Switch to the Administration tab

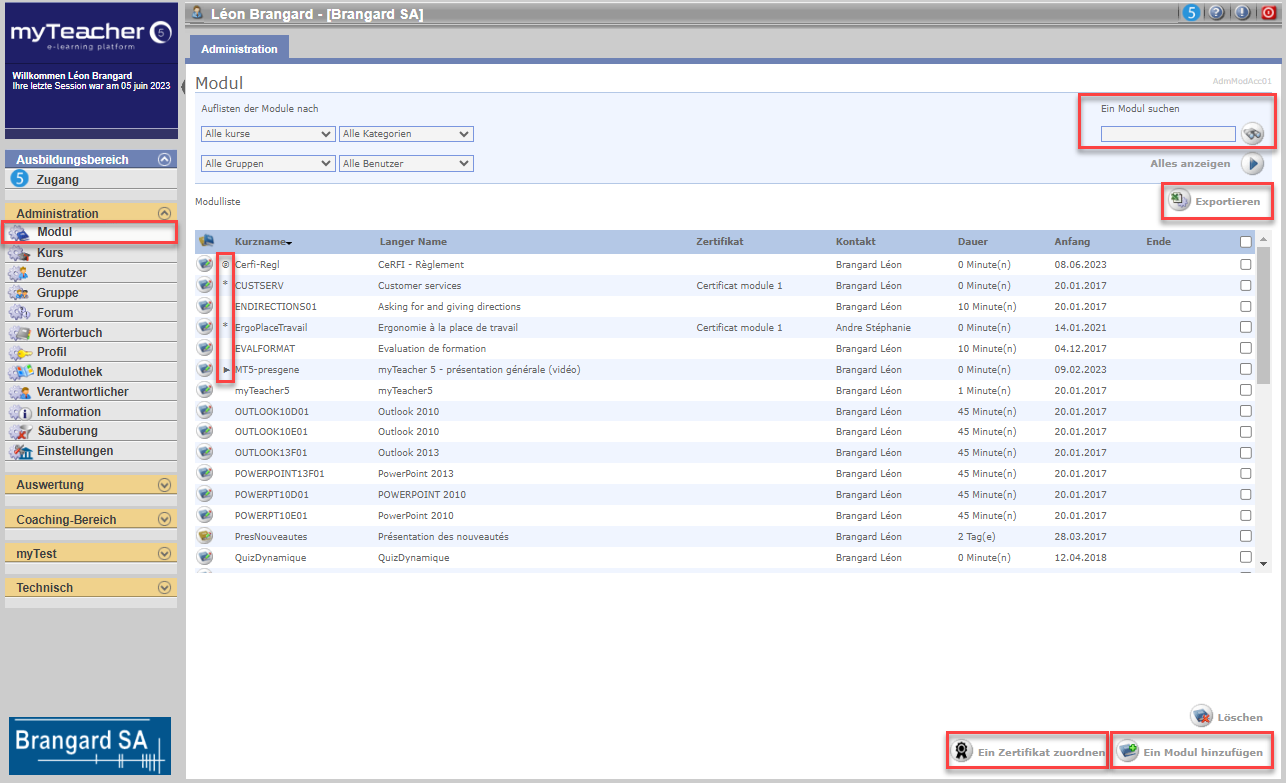click(239, 49)
